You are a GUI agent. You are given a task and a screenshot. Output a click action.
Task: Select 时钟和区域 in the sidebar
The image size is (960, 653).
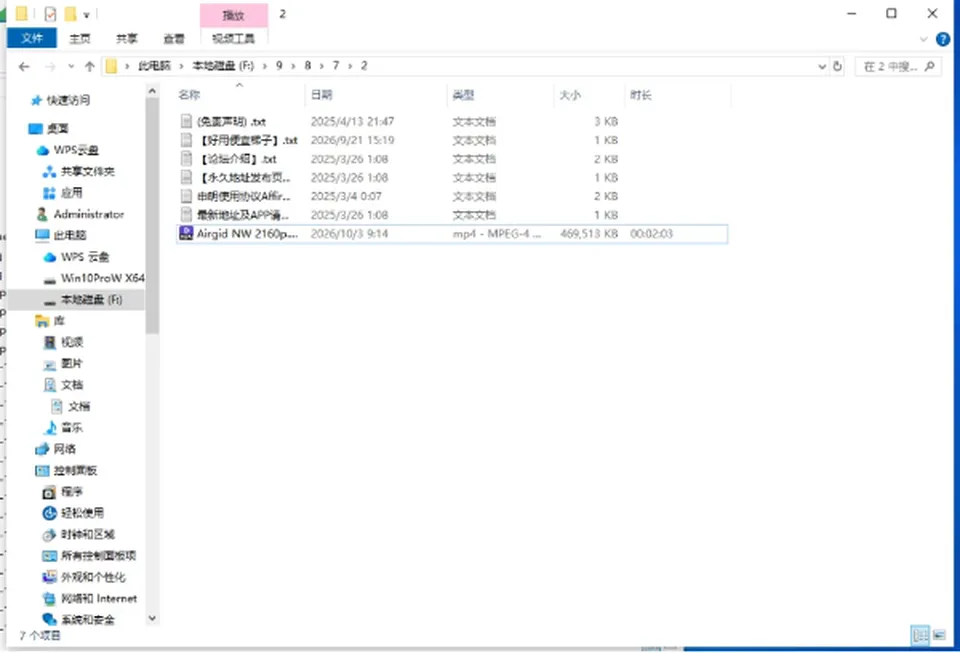coord(88,534)
